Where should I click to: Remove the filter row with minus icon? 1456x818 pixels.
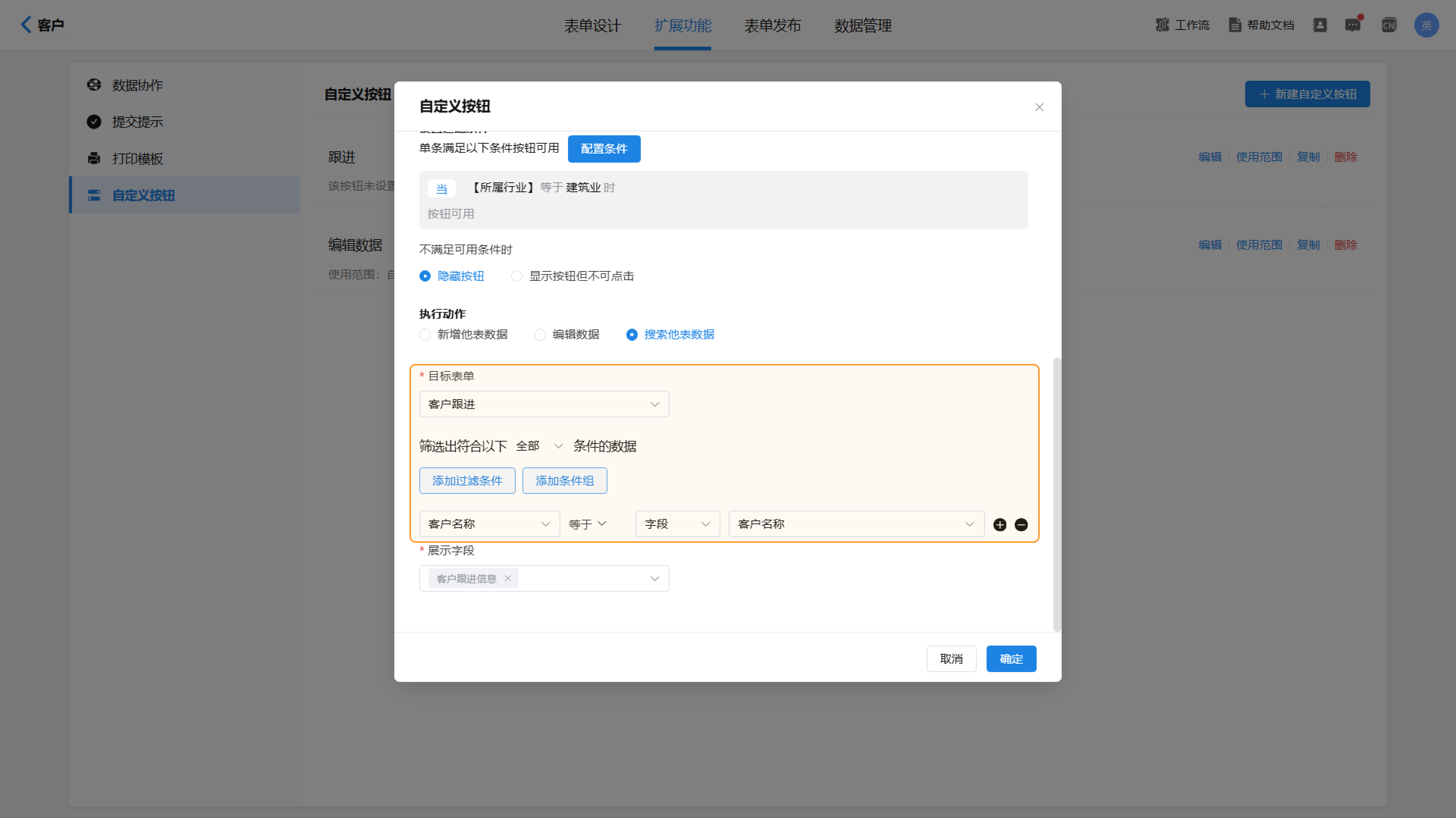pos(1021,524)
